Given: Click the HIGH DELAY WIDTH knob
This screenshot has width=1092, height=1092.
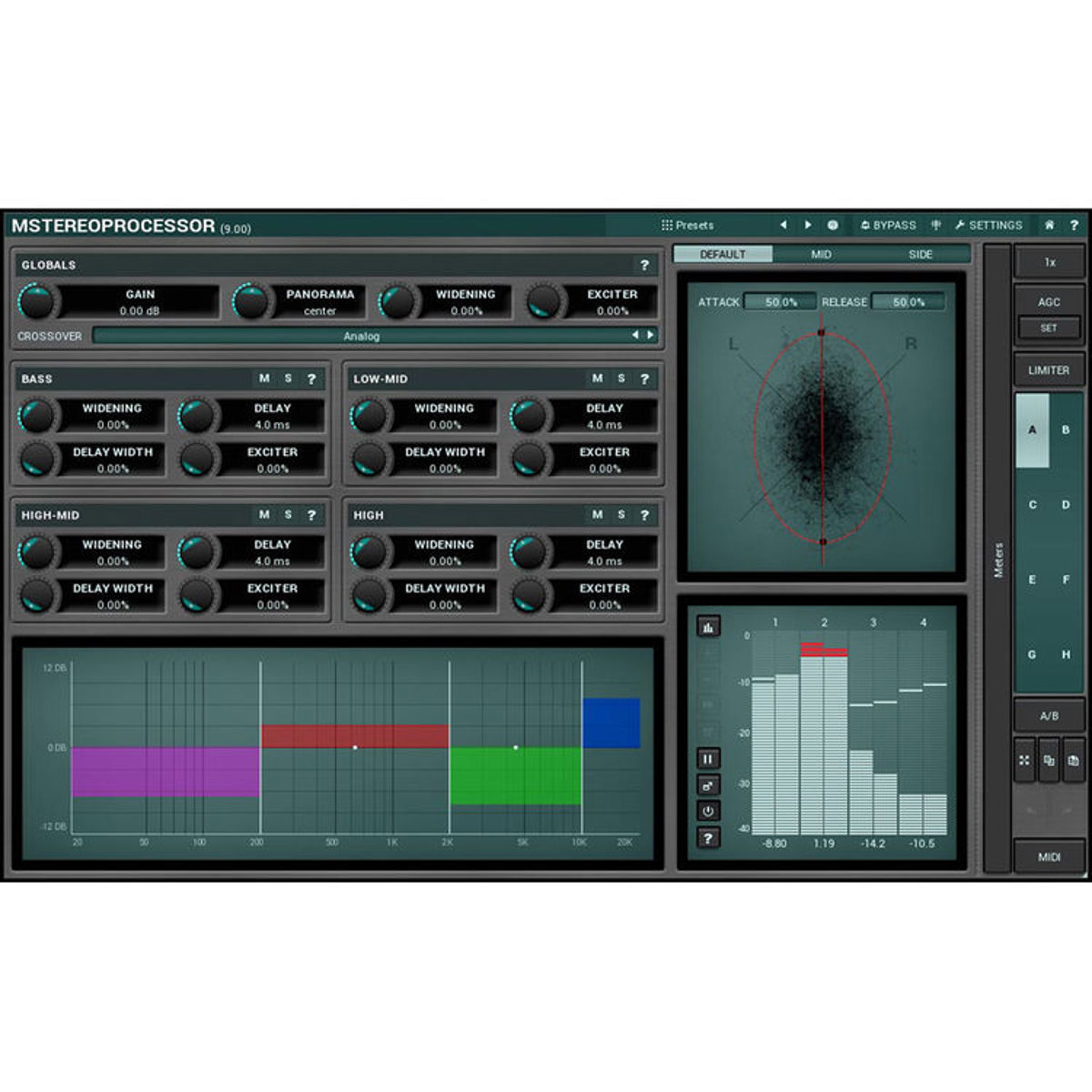Looking at the screenshot, I should [x=369, y=596].
